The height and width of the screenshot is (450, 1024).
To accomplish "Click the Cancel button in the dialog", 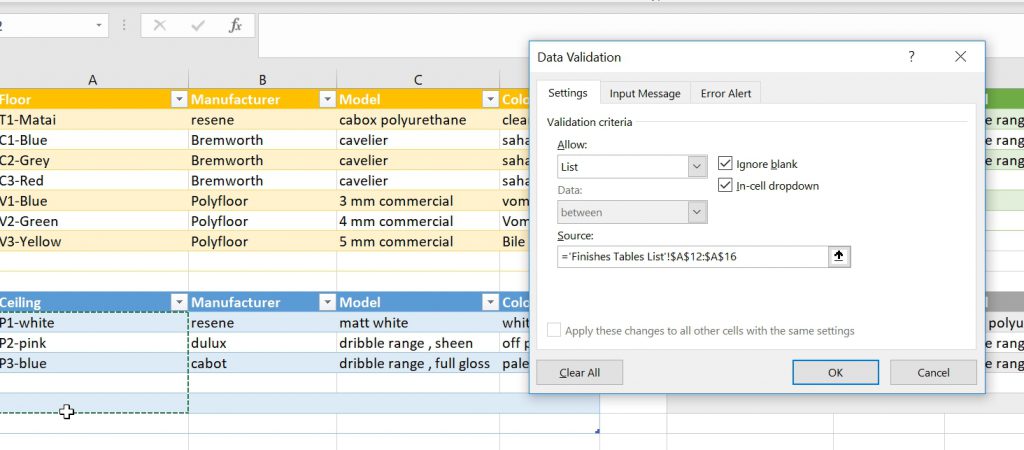I will click(933, 372).
